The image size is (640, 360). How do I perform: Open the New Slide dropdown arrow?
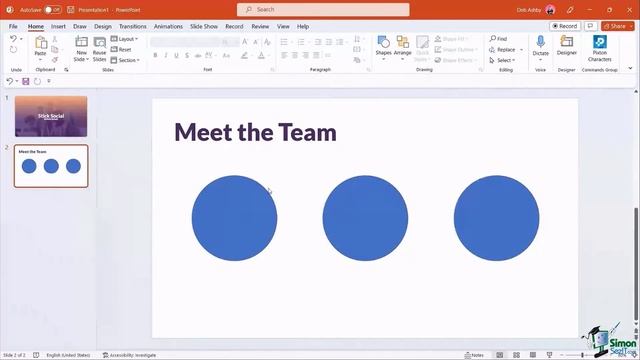click(87, 60)
